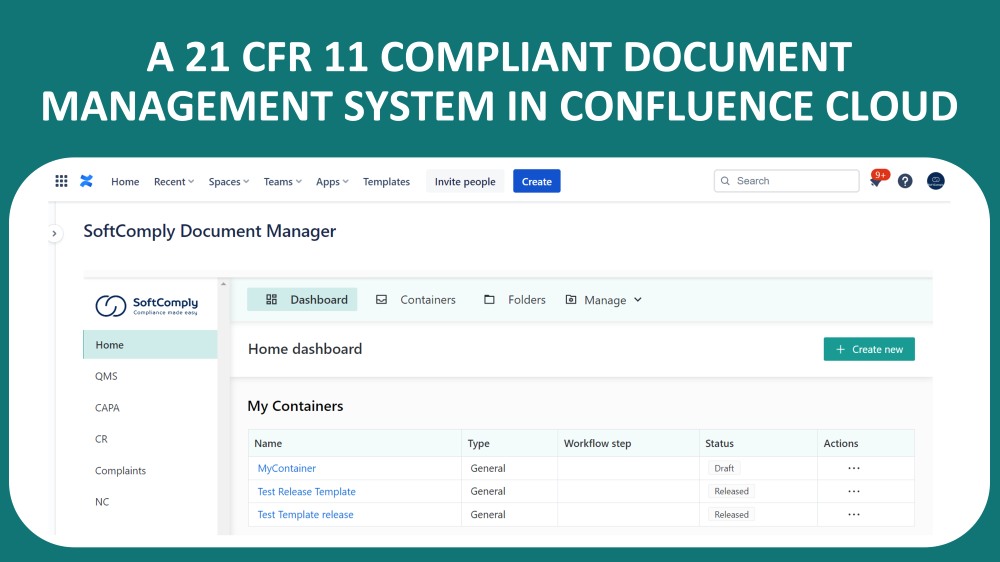Click the blue Create button
This screenshot has width=1000, height=562.
pos(536,181)
